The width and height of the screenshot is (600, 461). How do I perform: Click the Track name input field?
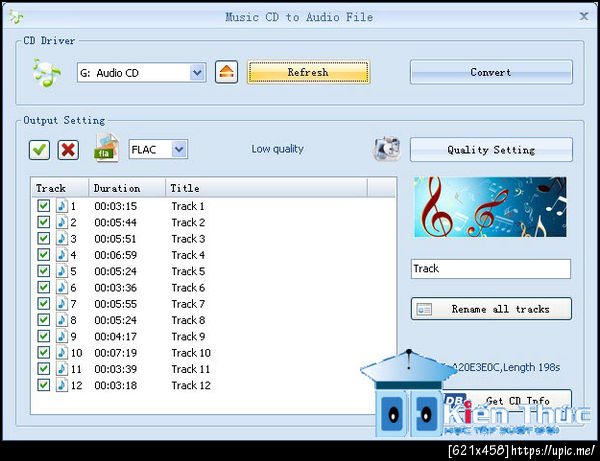[491, 269]
